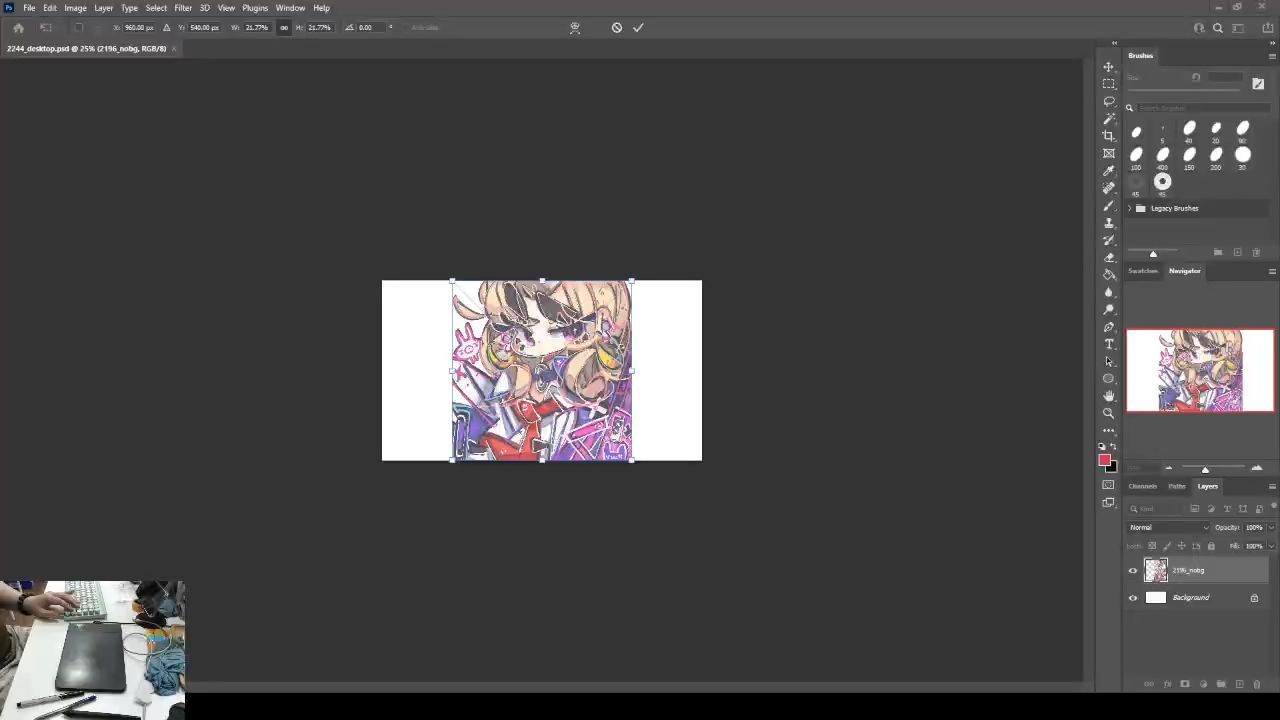Open the Layers panel menu

[x=1272, y=486]
